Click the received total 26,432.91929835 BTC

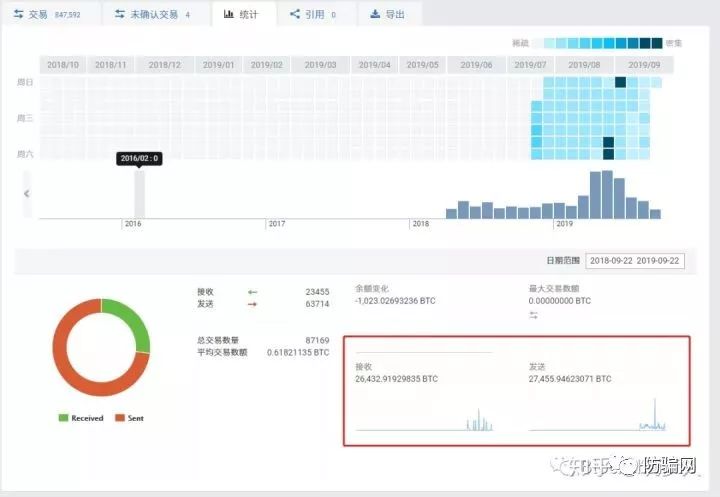pos(397,379)
